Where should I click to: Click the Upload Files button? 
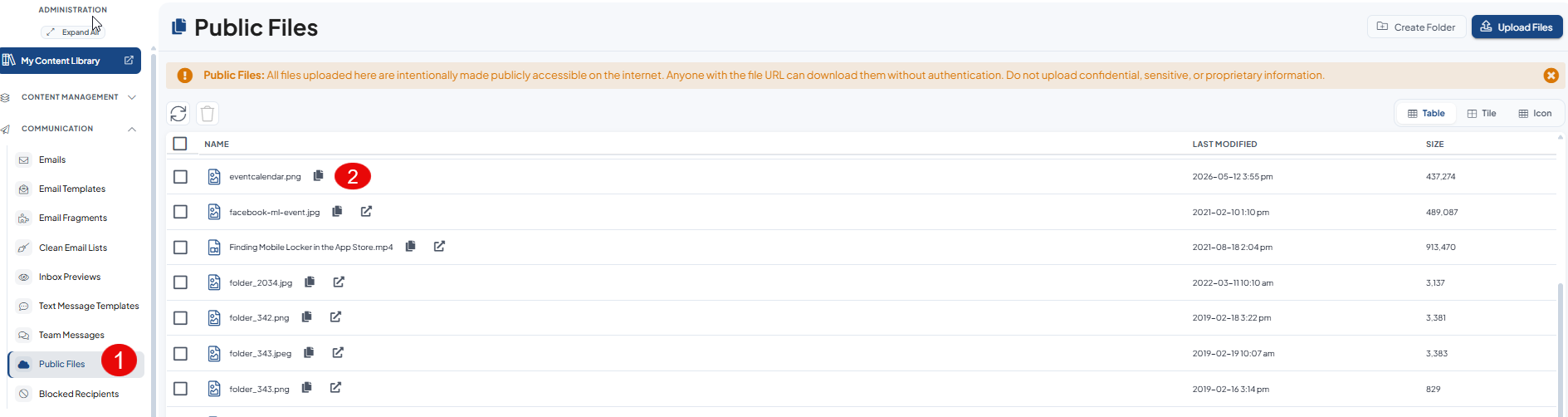[x=1517, y=27]
